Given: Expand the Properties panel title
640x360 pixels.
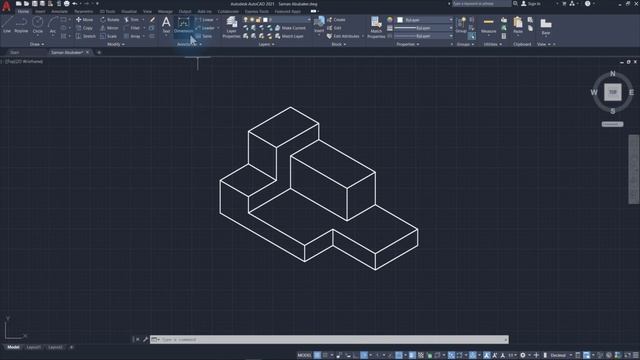Looking at the screenshot, I should (408, 44).
